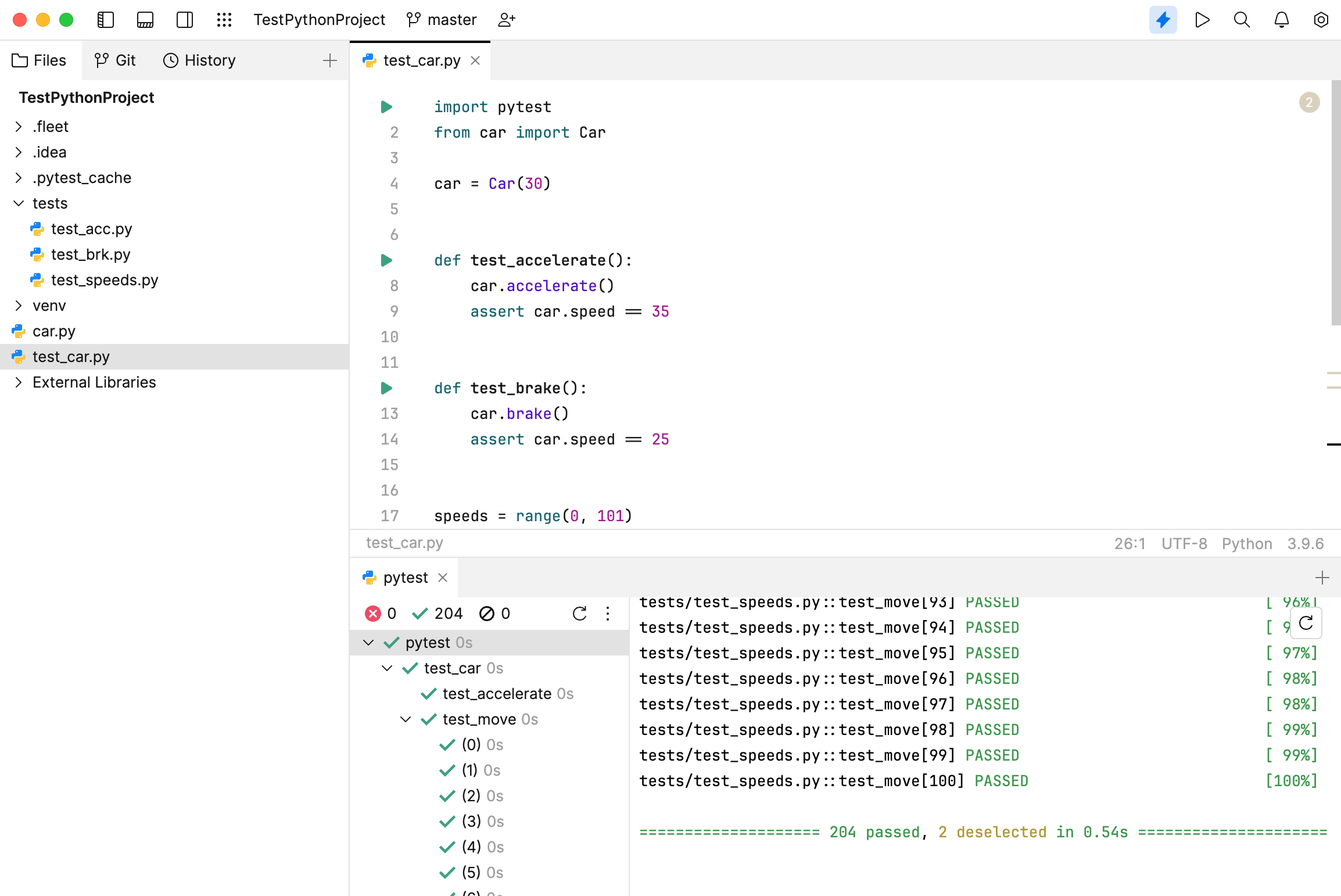Toggle Smart Mode via the lightning icon

coord(1163,19)
